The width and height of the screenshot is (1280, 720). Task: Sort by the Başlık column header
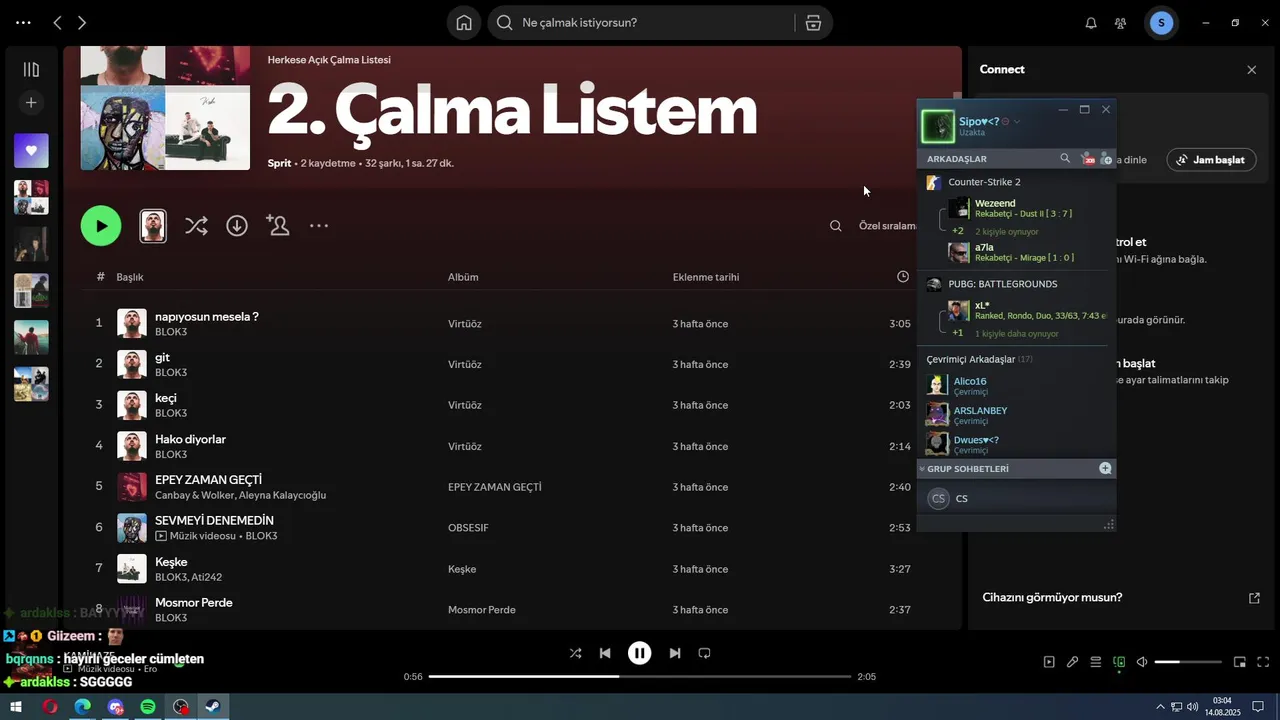[130, 277]
